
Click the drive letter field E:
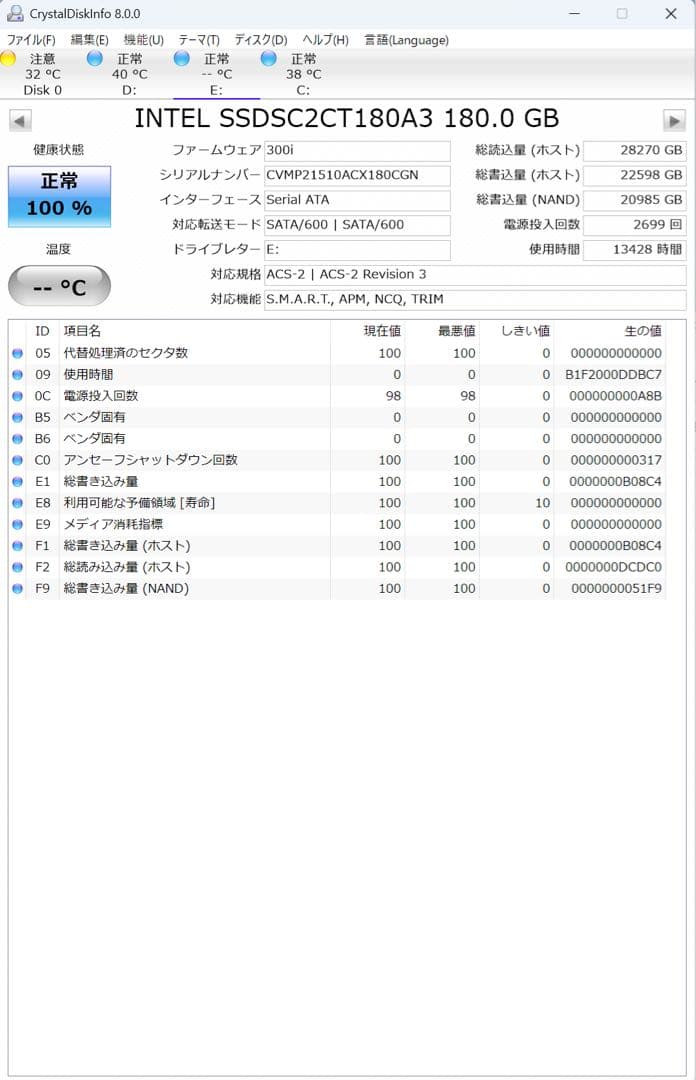pyautogui.click(x=357, y=249)
